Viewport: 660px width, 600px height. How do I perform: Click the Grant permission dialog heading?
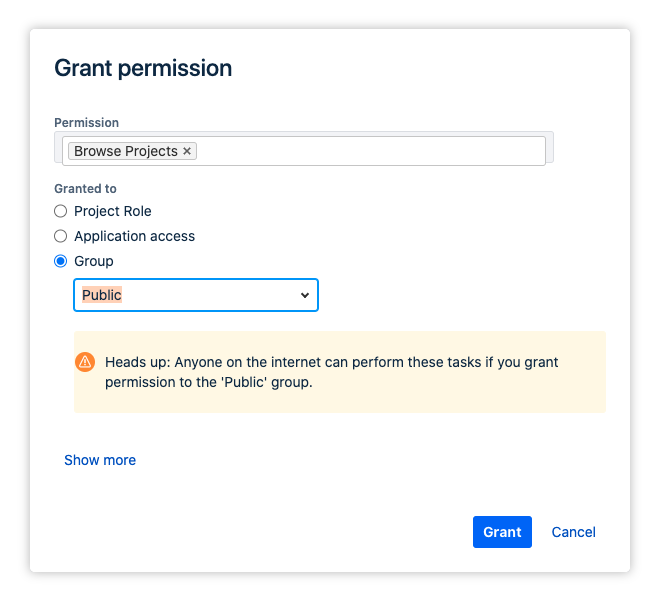143,68
